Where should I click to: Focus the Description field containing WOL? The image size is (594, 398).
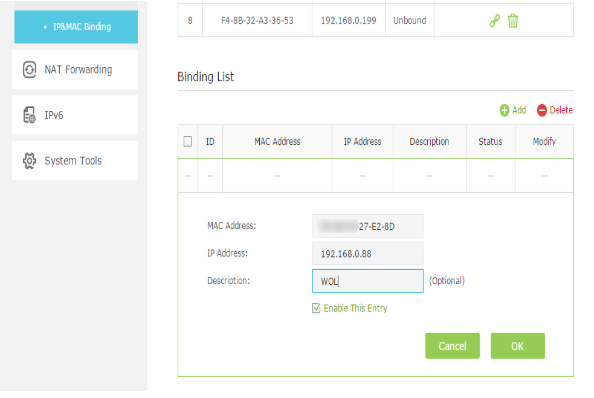[368, 281]
